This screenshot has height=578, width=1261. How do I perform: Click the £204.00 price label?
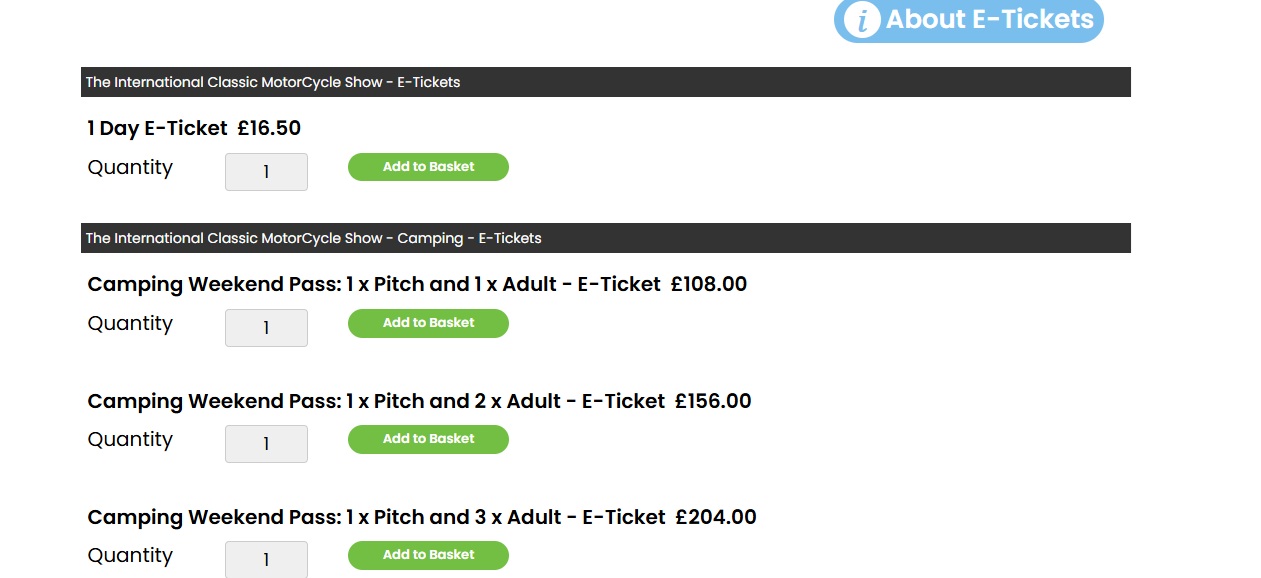[x=717, y=517]
